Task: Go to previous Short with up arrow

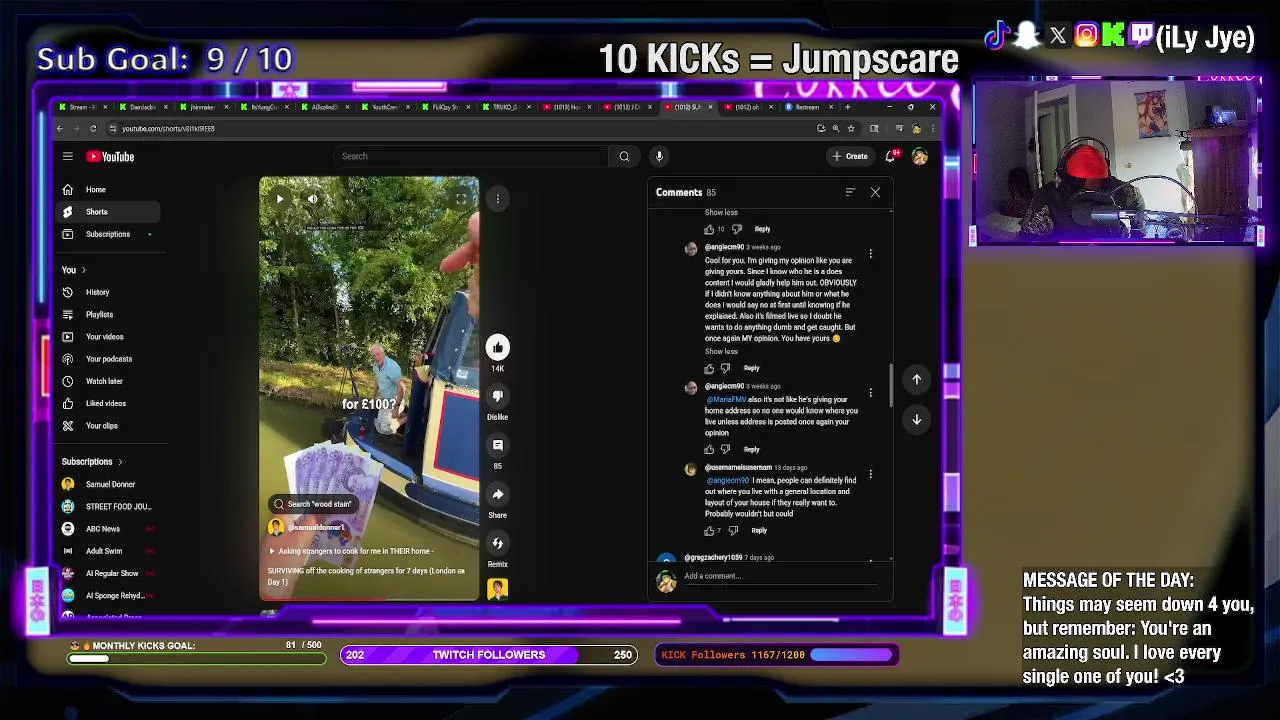Action: click(x=916, y=379)
